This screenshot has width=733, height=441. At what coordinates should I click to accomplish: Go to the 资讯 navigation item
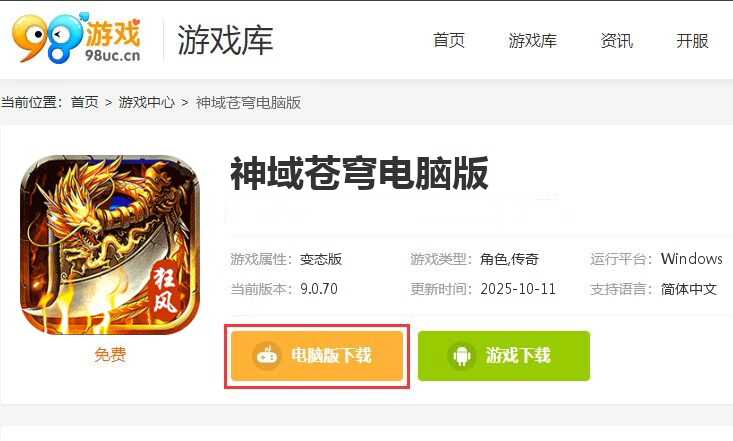pyautogui.click(x=617, y=41)
